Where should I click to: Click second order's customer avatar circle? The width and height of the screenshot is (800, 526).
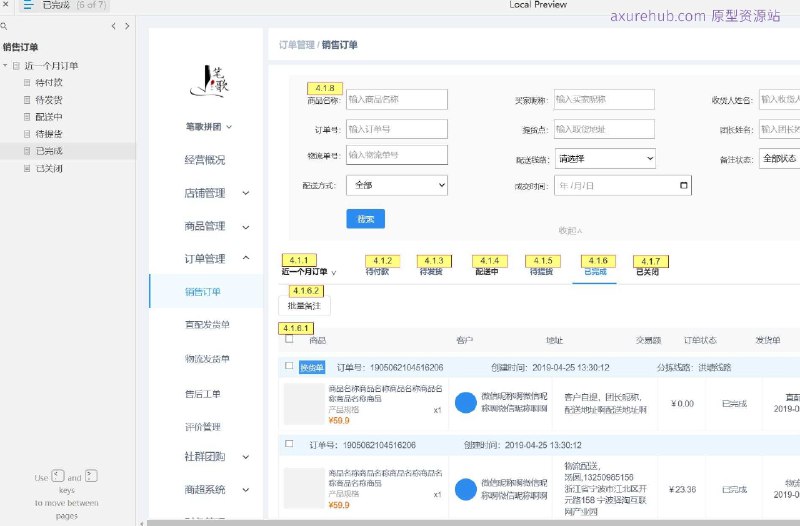[x=465, y=489]
